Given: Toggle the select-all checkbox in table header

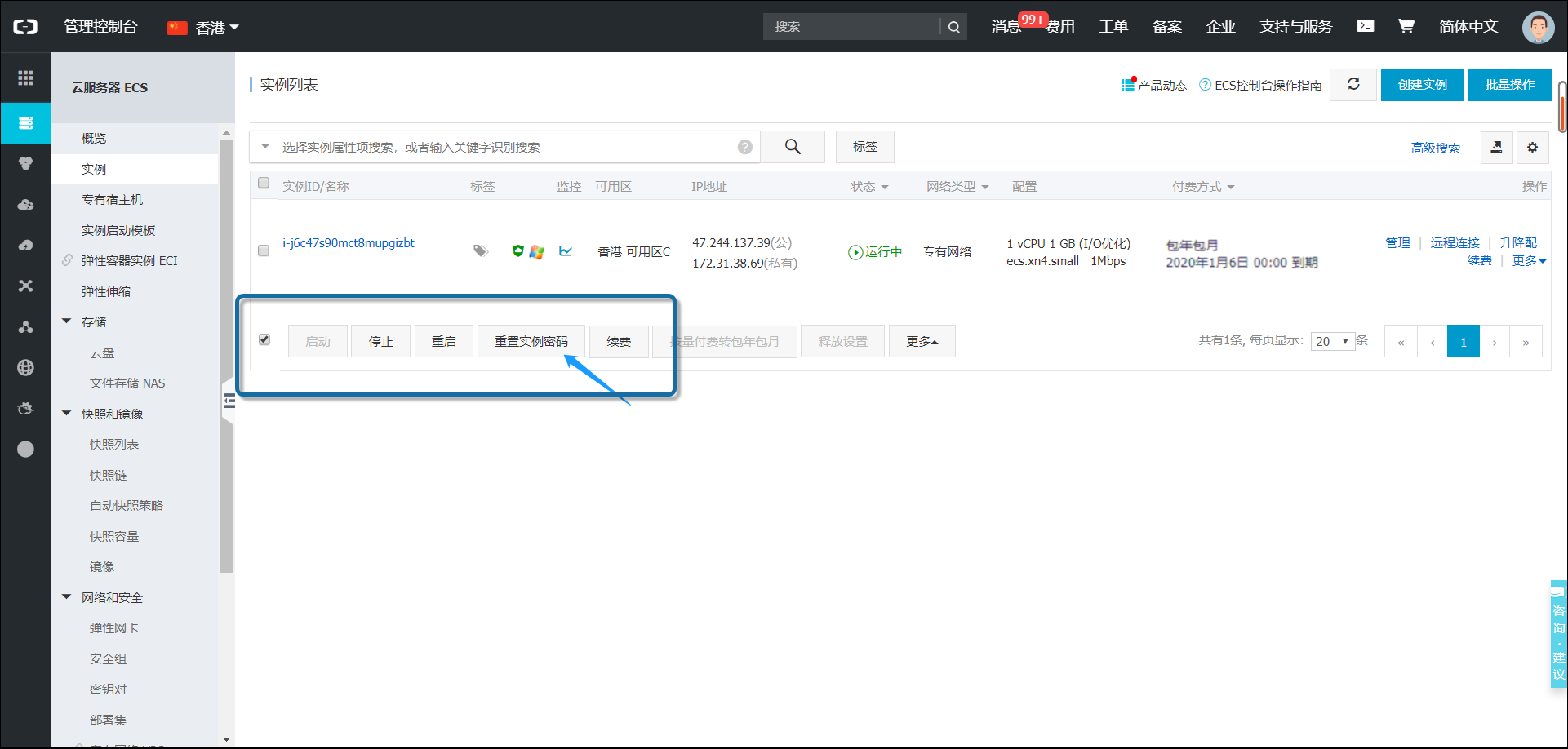Looking at the screenshot, I should tap(264, 184).
